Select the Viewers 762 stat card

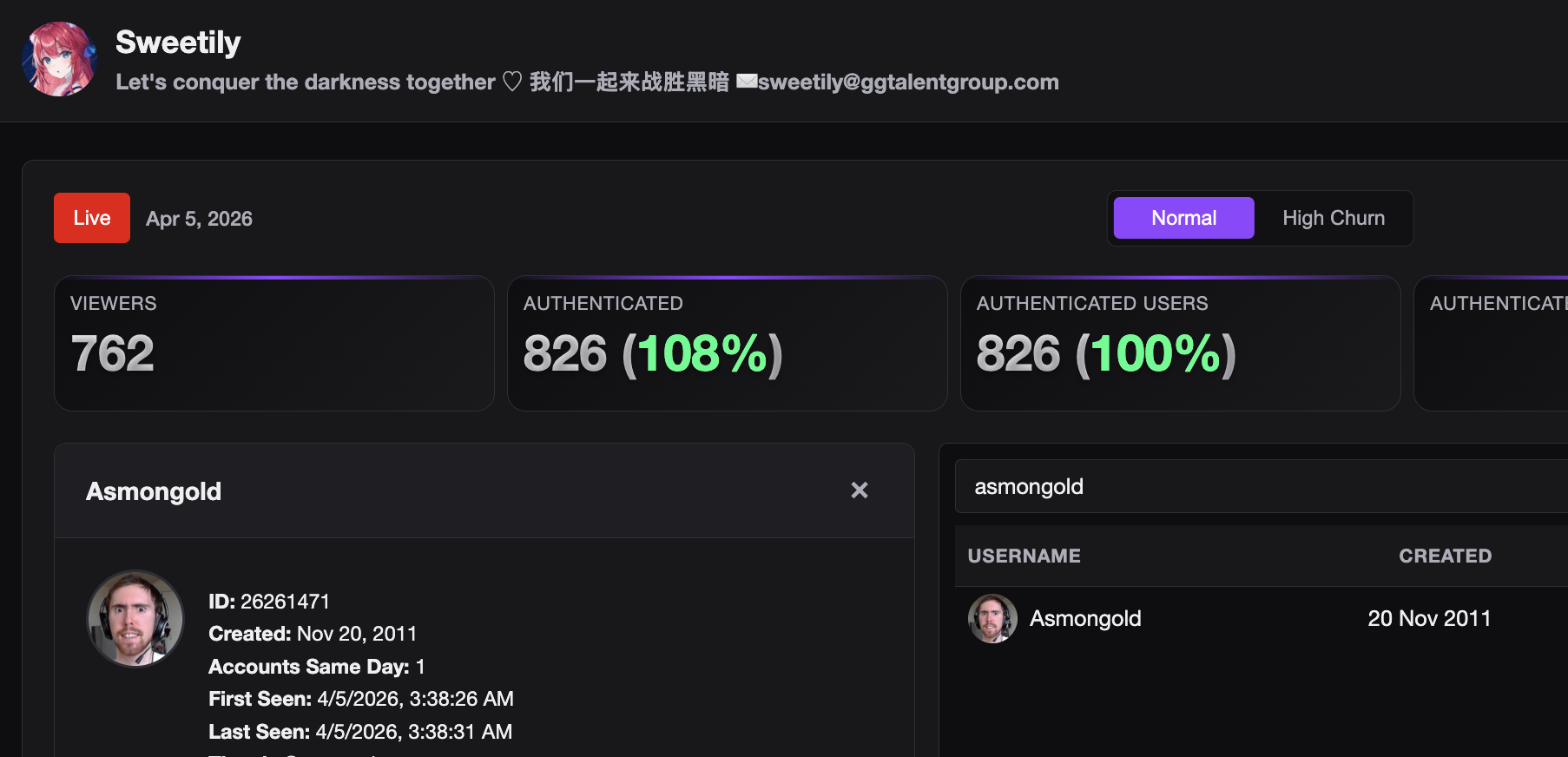tap(274, 344)
